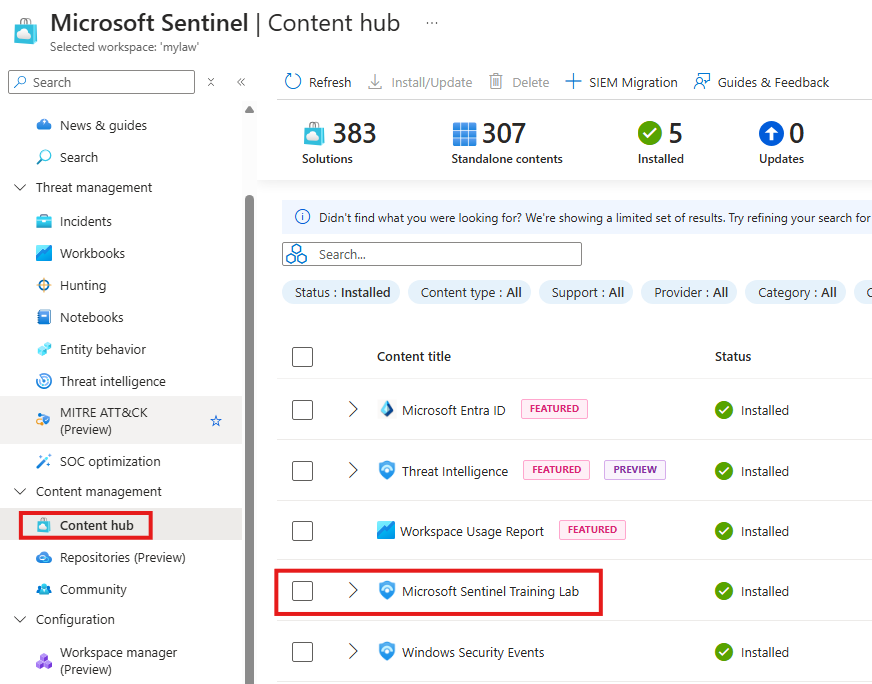Click the MITRE ATT&CK icon
Screen dimensions: 872x684
(43, 420)
